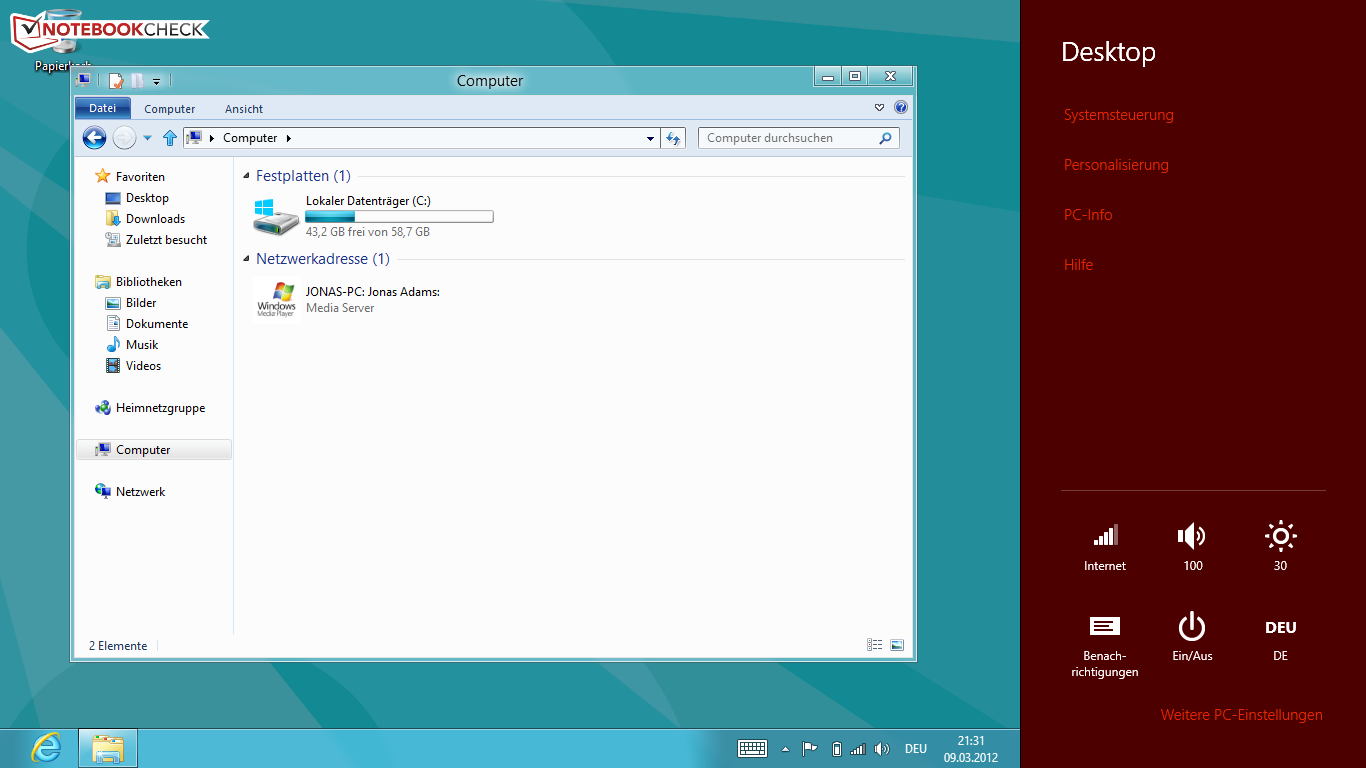Select Heimnetzgruppe in the navigation pane
Viewport: 1366px width, 768px height.
160,408
